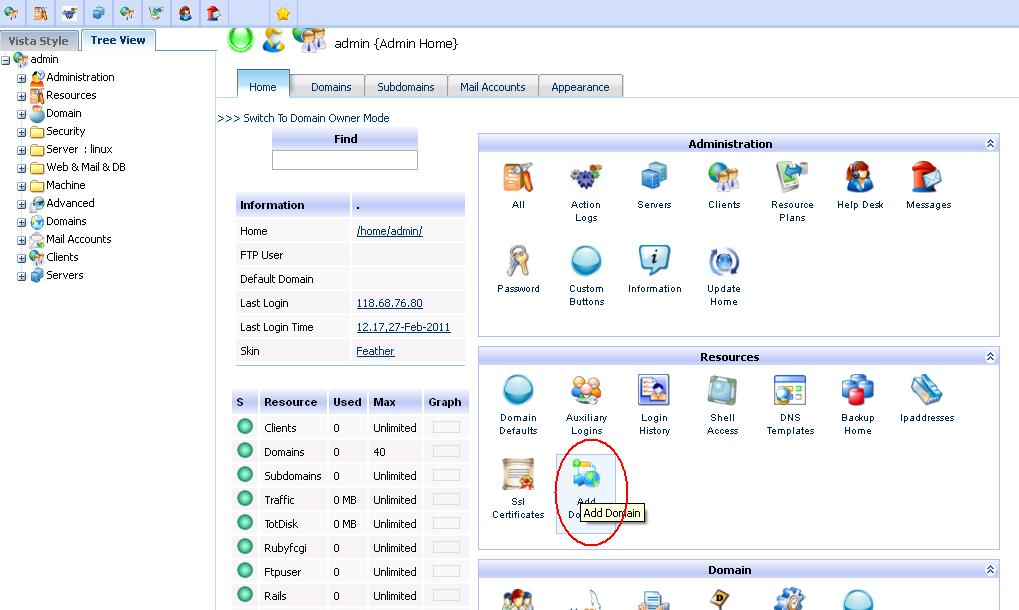Image resolution: width=1019 pixels, height=610 pixels.
Task: Collapse the Resources panel chevron
Action: tap(990, 357)
